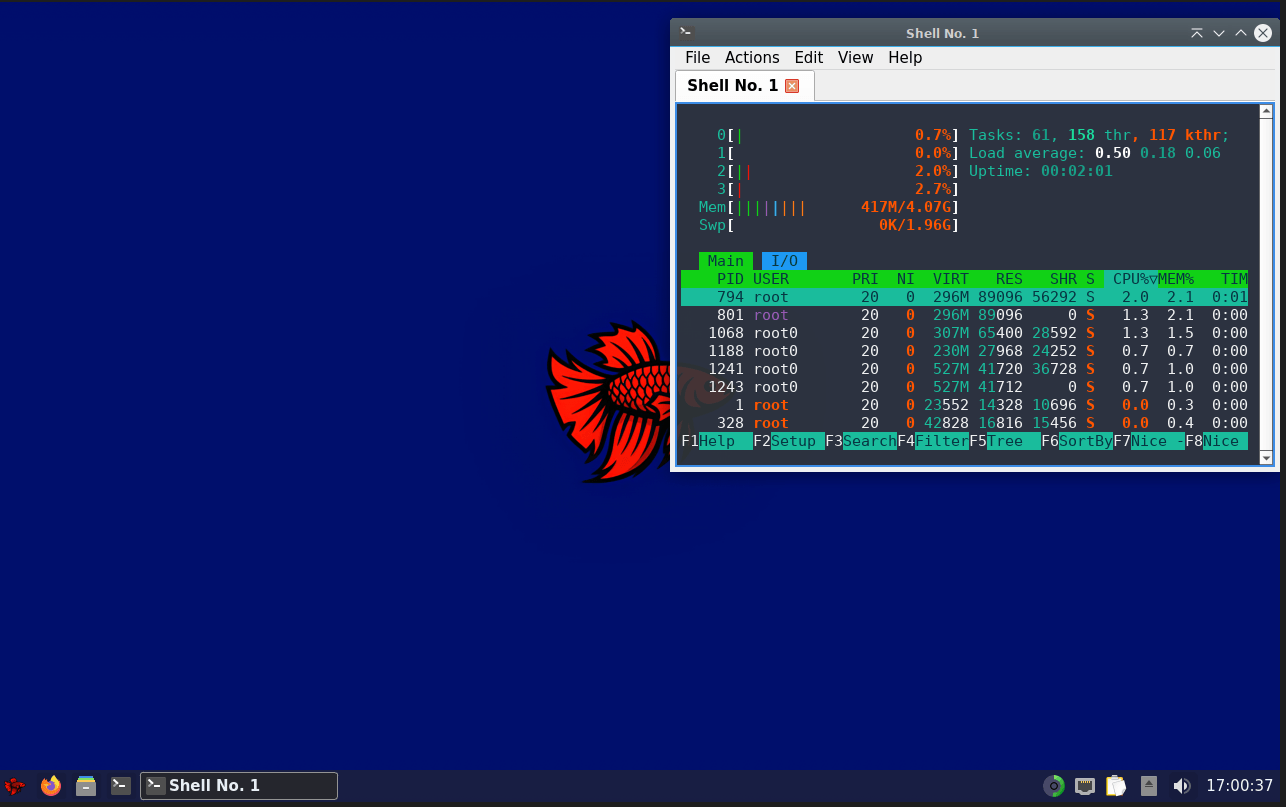Viewport: 1286px width, 807px height.
Task: Roll up the window with the shade arrow
Action: [x=1197, y=32]
